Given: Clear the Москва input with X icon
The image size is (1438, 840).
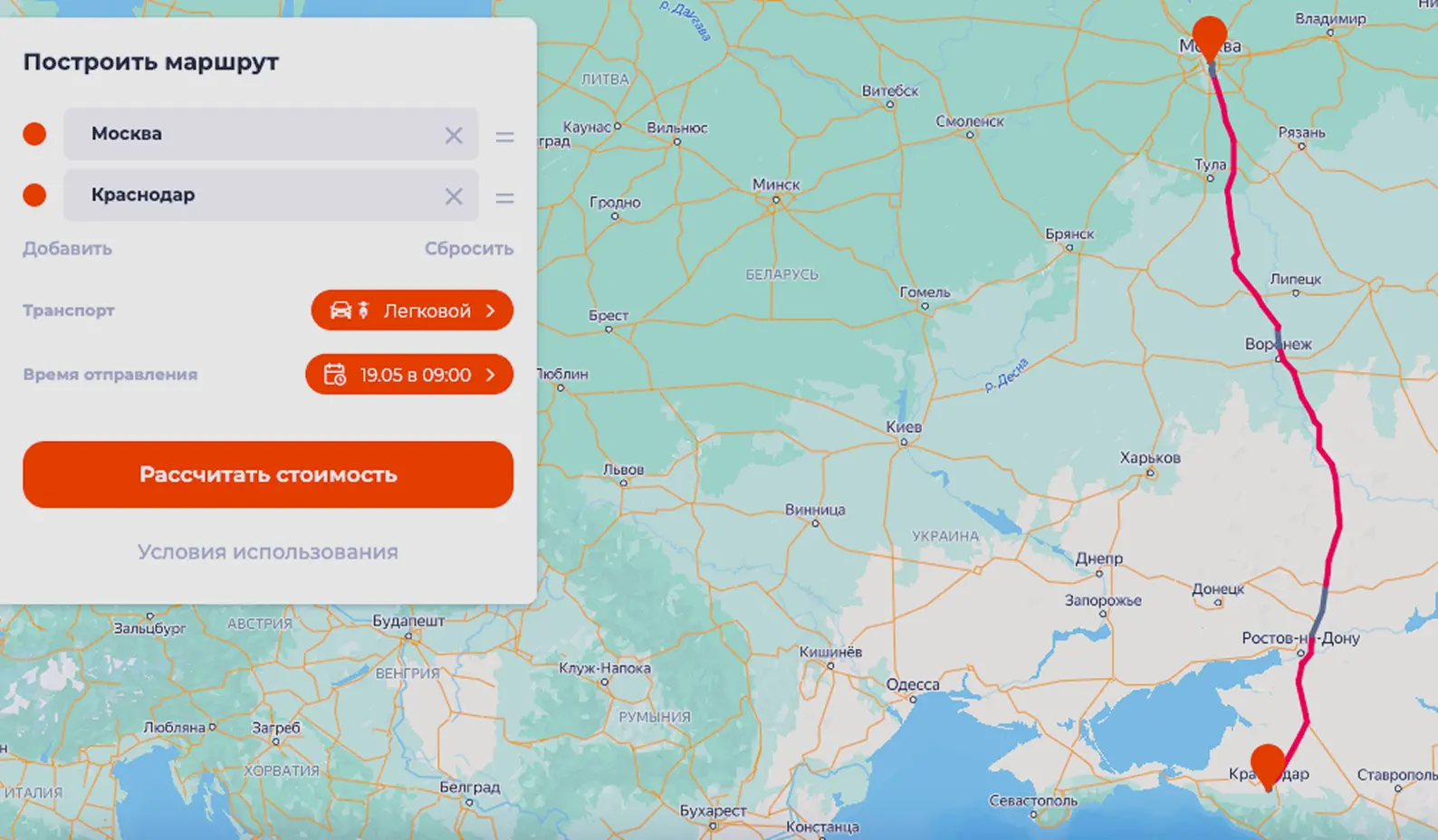Looking at the screenshot, I should point(454,136).
